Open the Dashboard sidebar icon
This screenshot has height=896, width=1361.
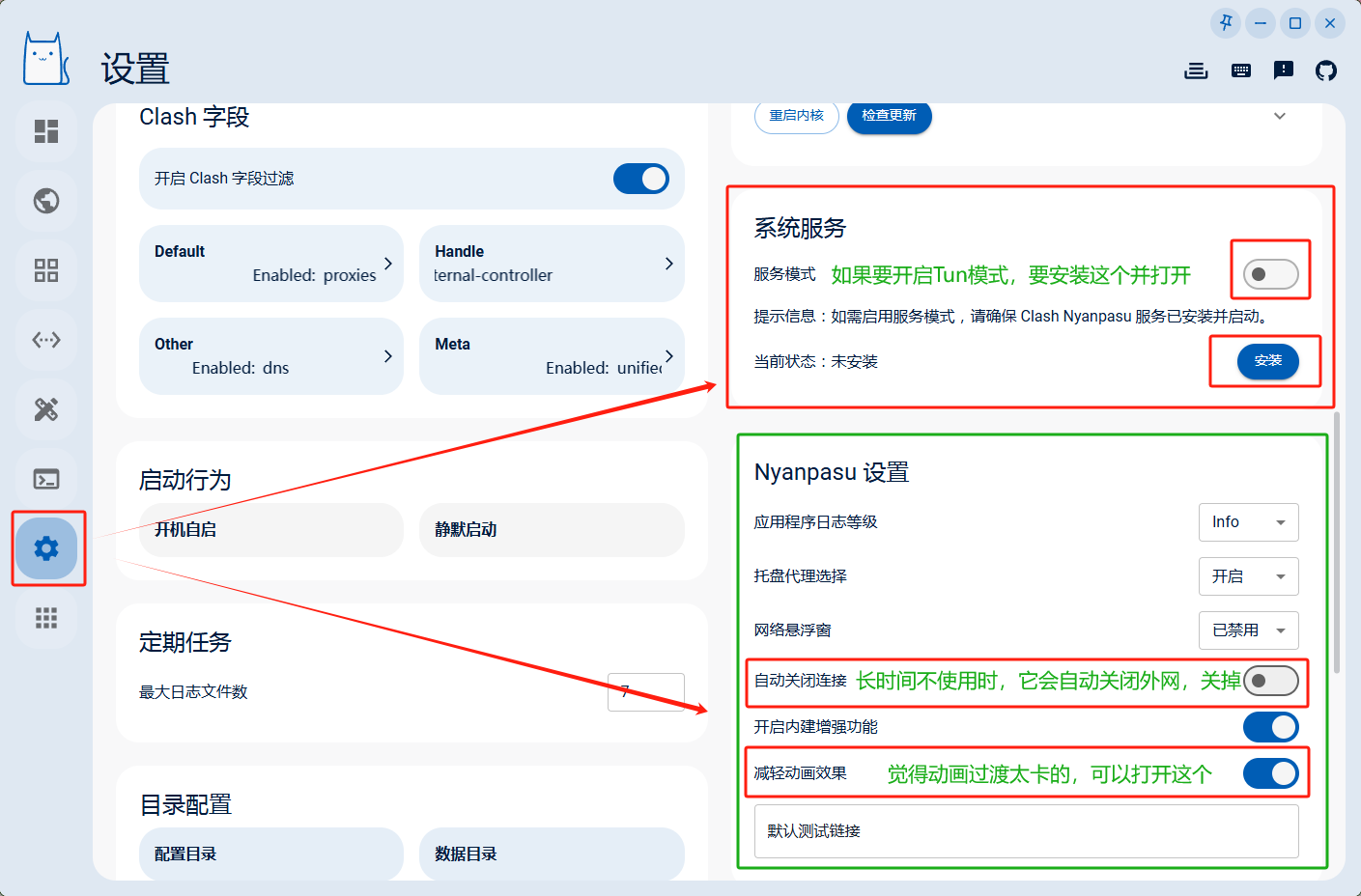click(x=46, y=131)
